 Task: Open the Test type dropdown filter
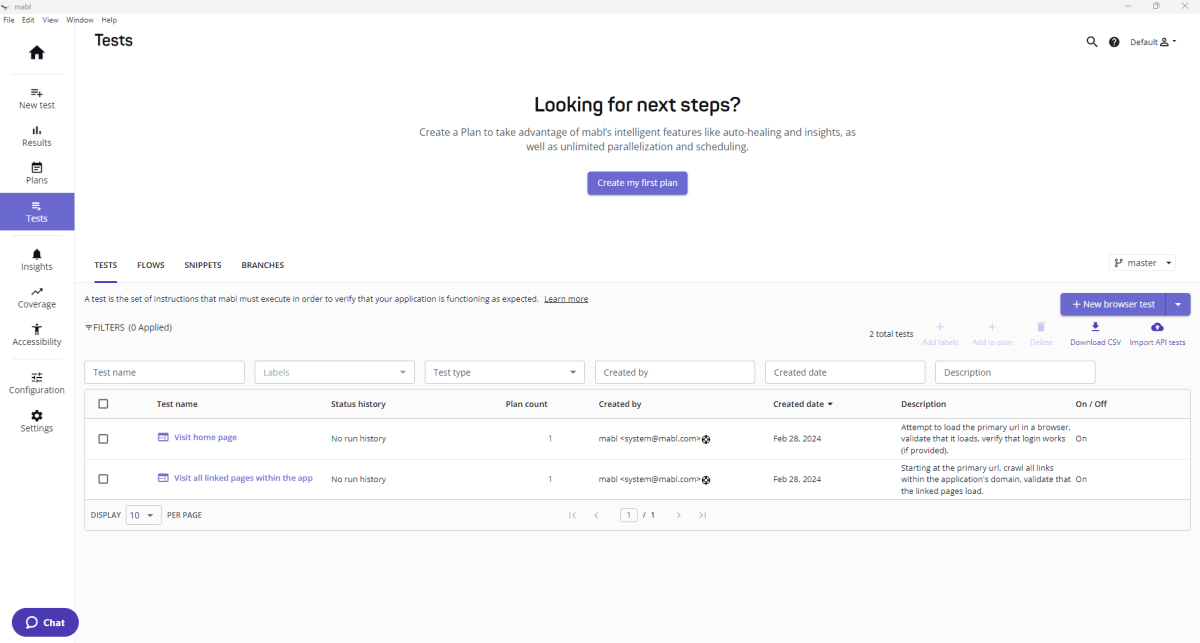504,371
